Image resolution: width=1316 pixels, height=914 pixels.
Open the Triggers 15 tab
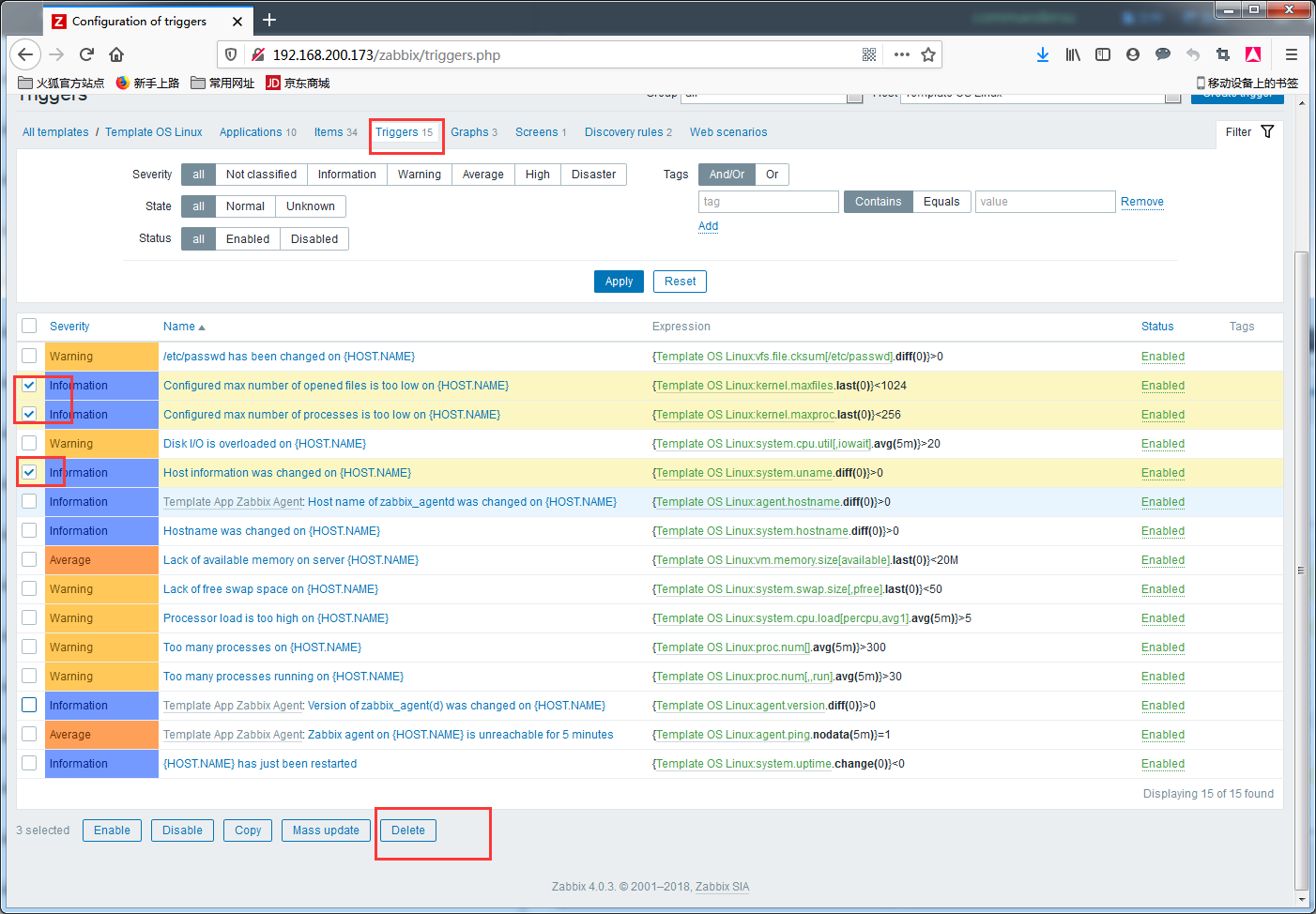tap(404, 132)
